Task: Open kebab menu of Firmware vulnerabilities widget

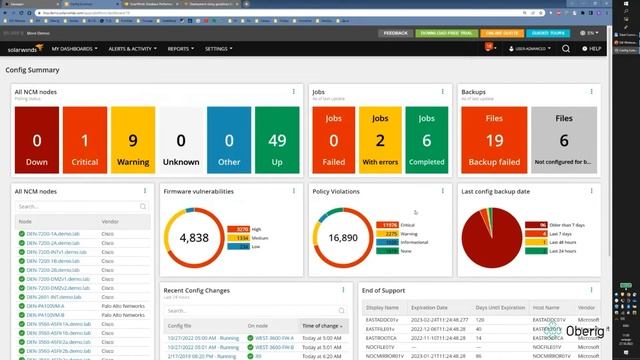Action: point(293,191)
